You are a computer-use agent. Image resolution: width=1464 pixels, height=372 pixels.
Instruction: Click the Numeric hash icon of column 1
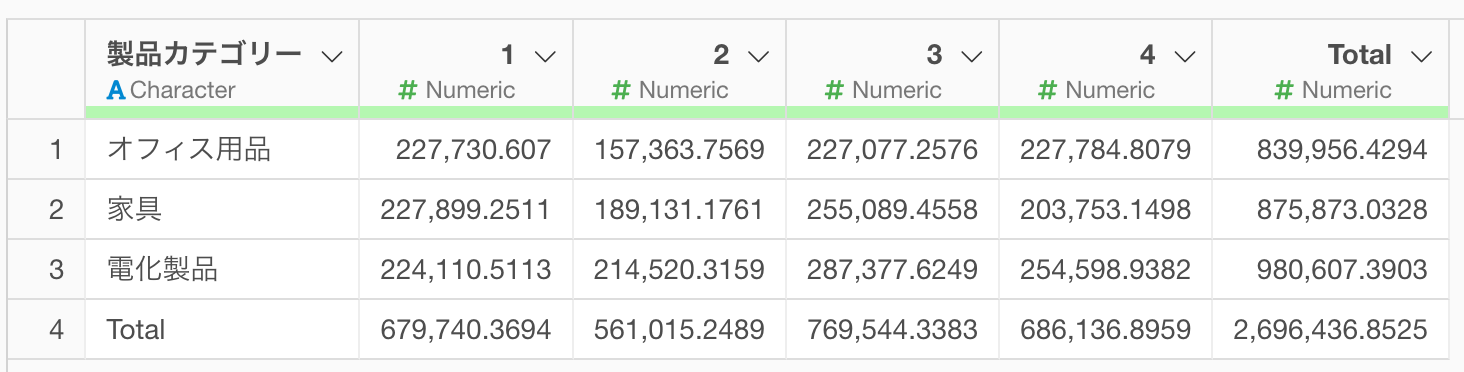tap(408, 90)
